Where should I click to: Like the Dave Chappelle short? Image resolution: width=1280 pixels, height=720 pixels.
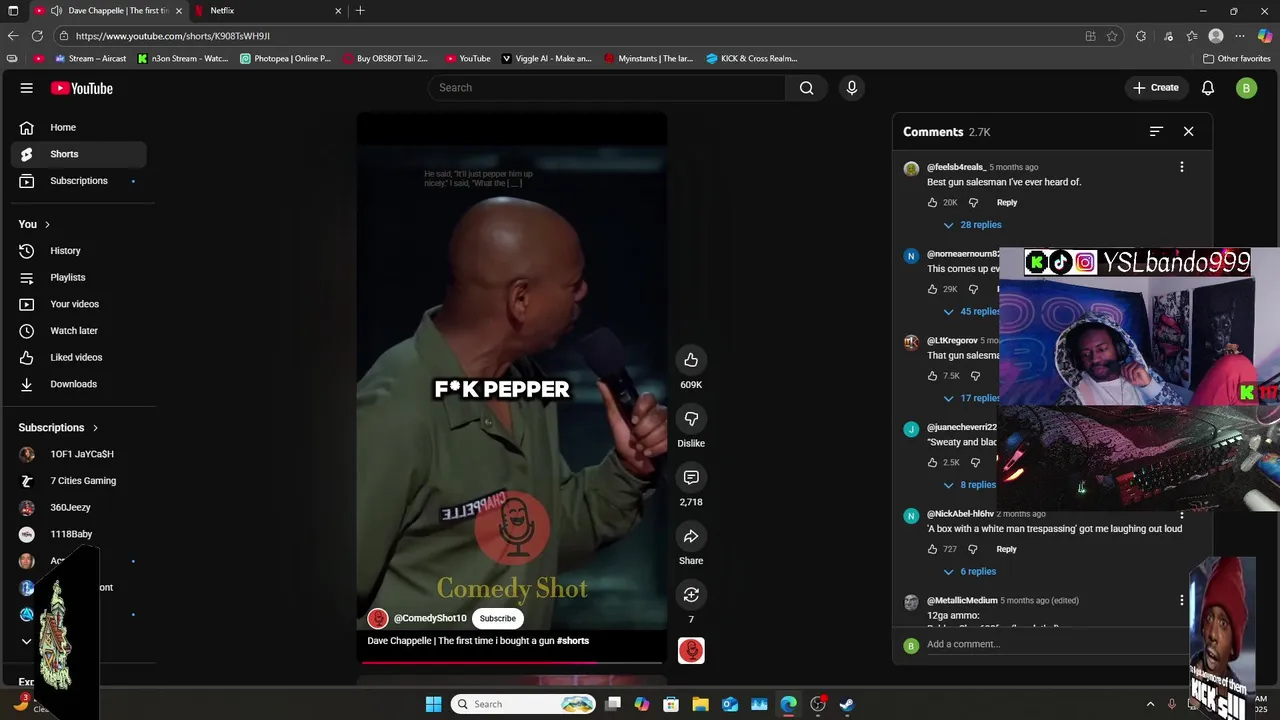[x=691, y=360]
